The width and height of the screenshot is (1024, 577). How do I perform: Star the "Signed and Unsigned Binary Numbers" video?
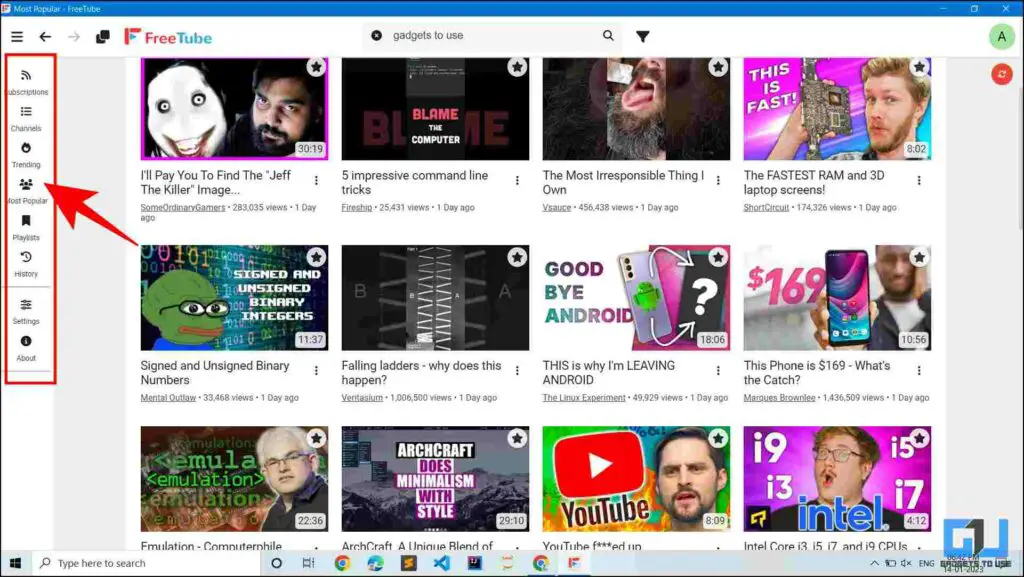point(317,257)
